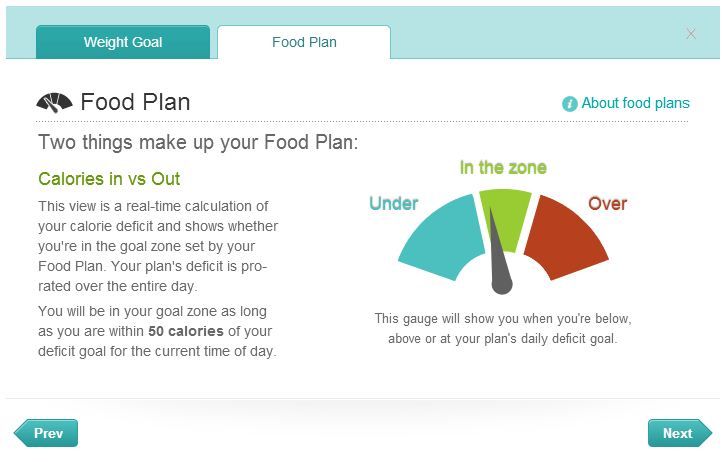
Task: Click the bold 50 calories text
Action: click(x=186, y=331)
